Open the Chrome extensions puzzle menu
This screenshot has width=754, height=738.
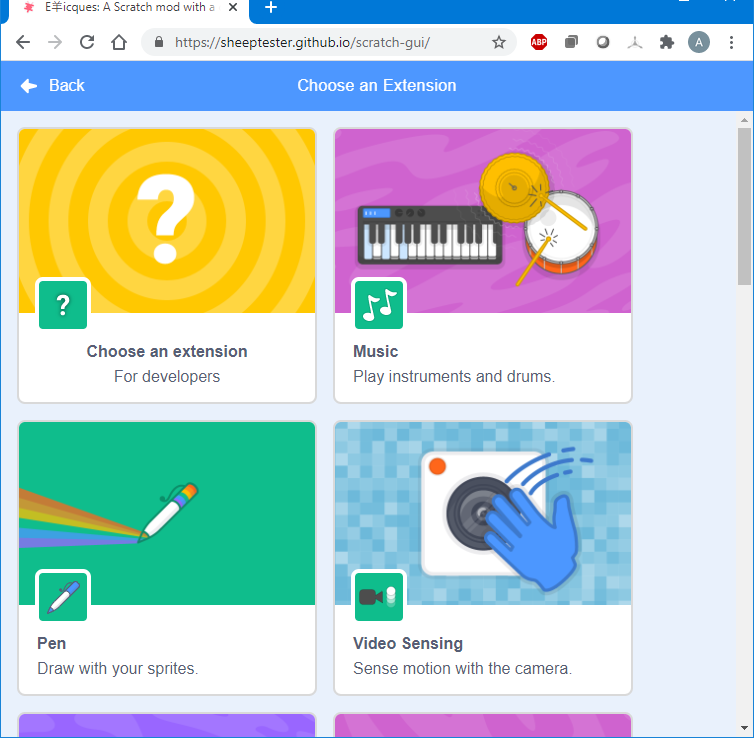pyautogui.click(x=666, y=42)
